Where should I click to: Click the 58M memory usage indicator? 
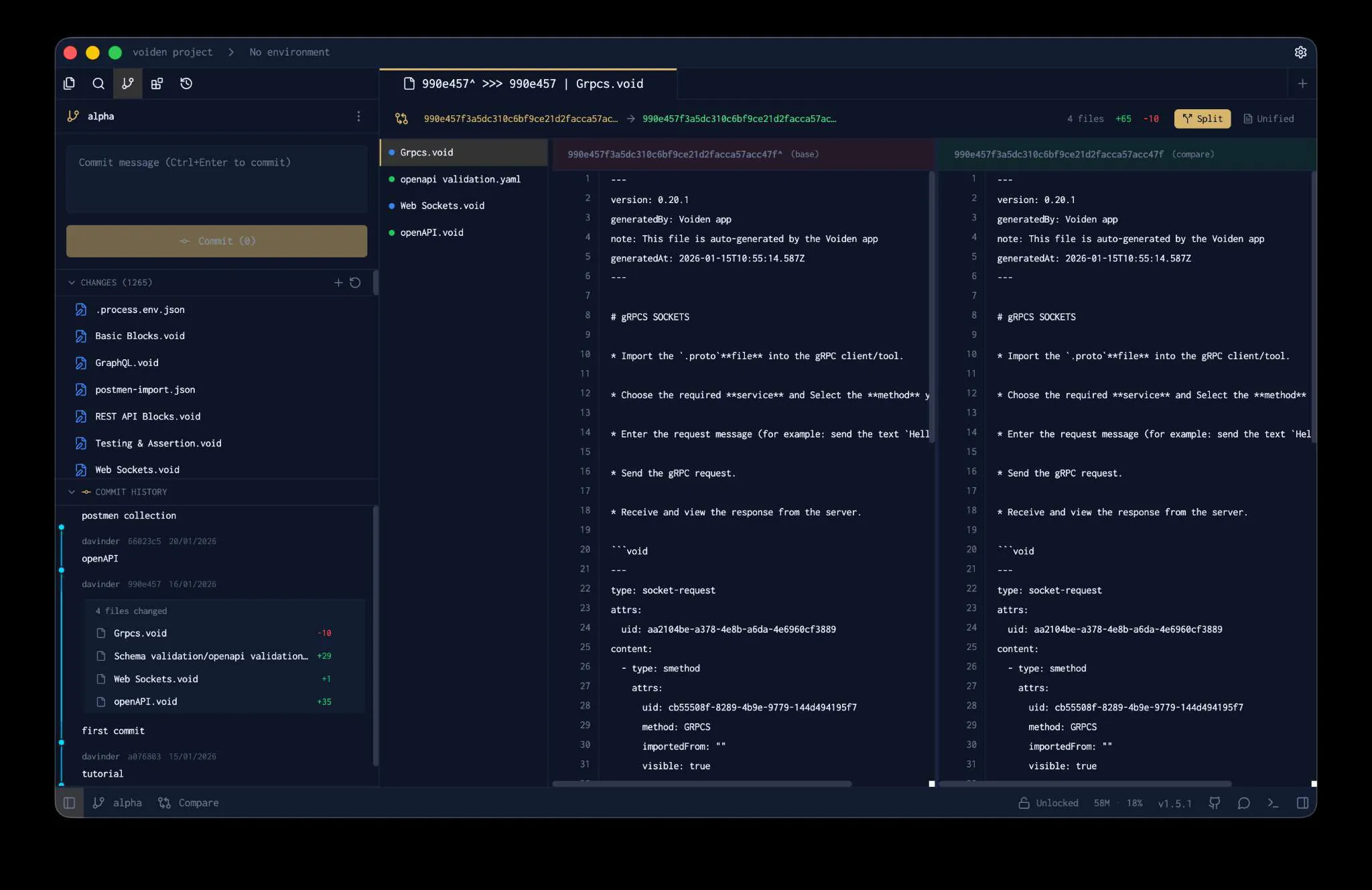pos(1101,803)
